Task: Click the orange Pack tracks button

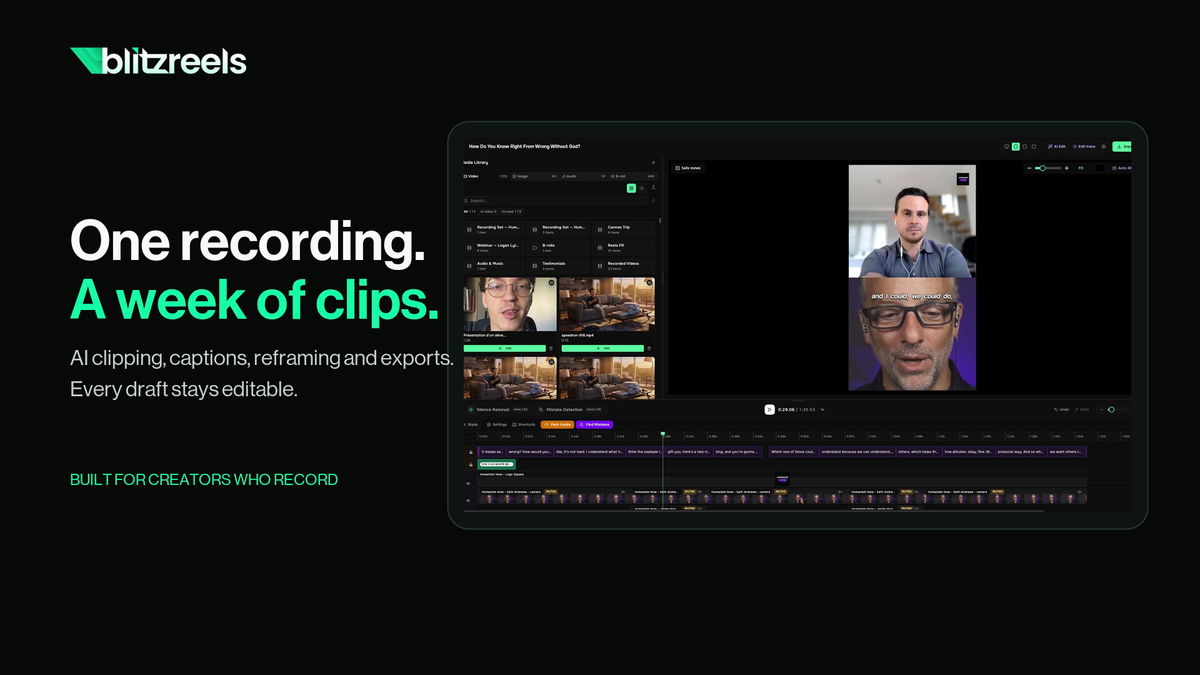Action: (557, 425)
